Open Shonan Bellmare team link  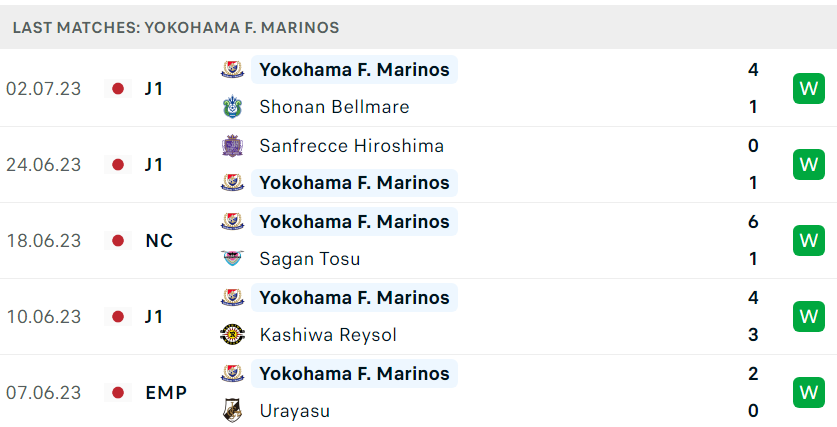(x=334, y=107)
